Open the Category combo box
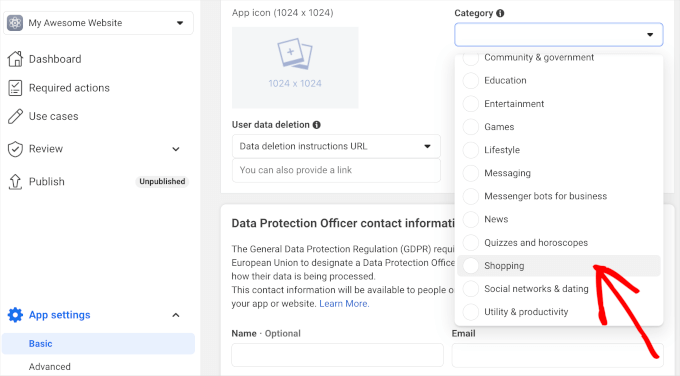 pos(559,34)
